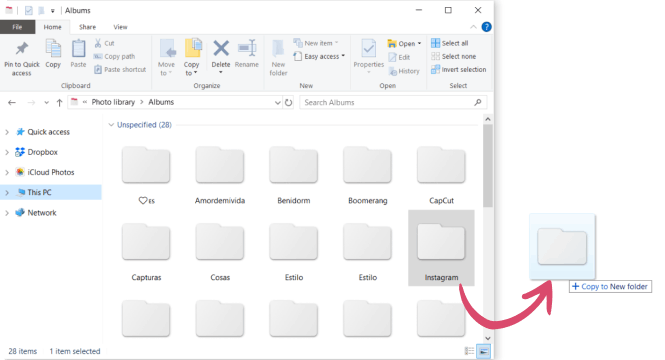
Task: Expand iCloud Photos tree node
Action: click(x=7, y=173)
